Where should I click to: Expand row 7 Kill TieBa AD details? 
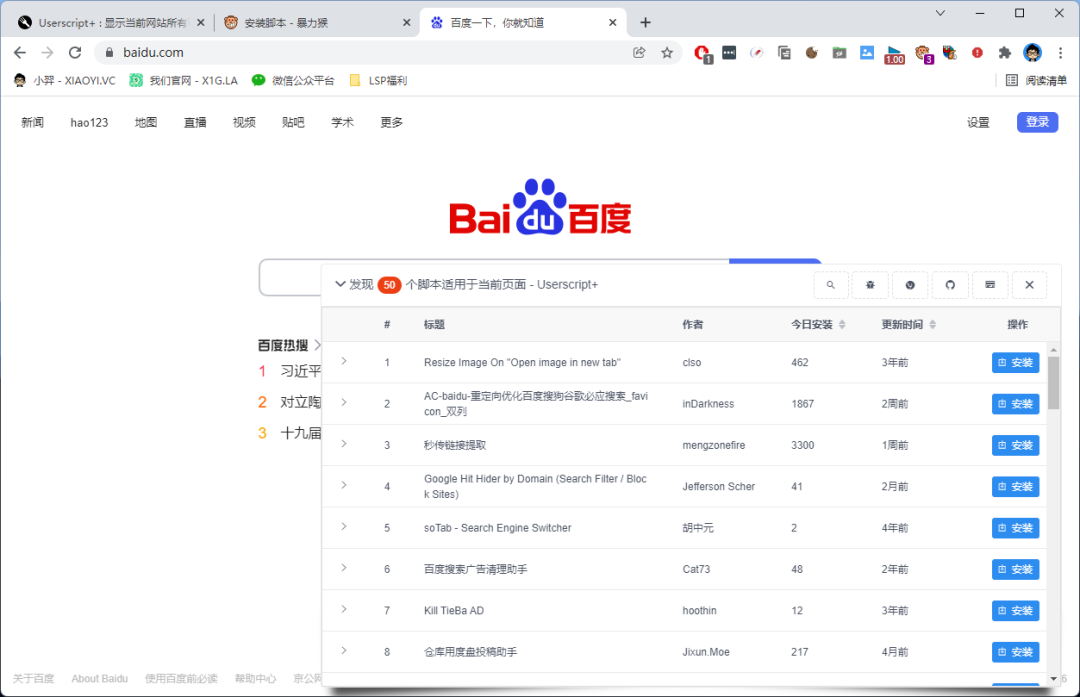tap(344, 610)
